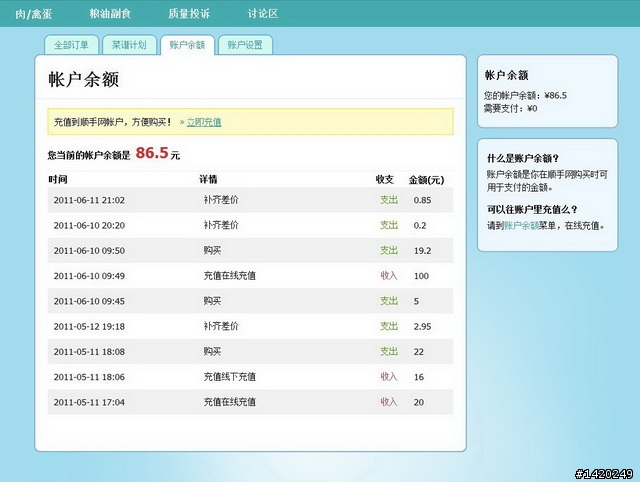Select the 2011-06-10 09:49 timestamp
This screenshot has width=640, height=482.
pyautogui.click(x=89, y=276)
